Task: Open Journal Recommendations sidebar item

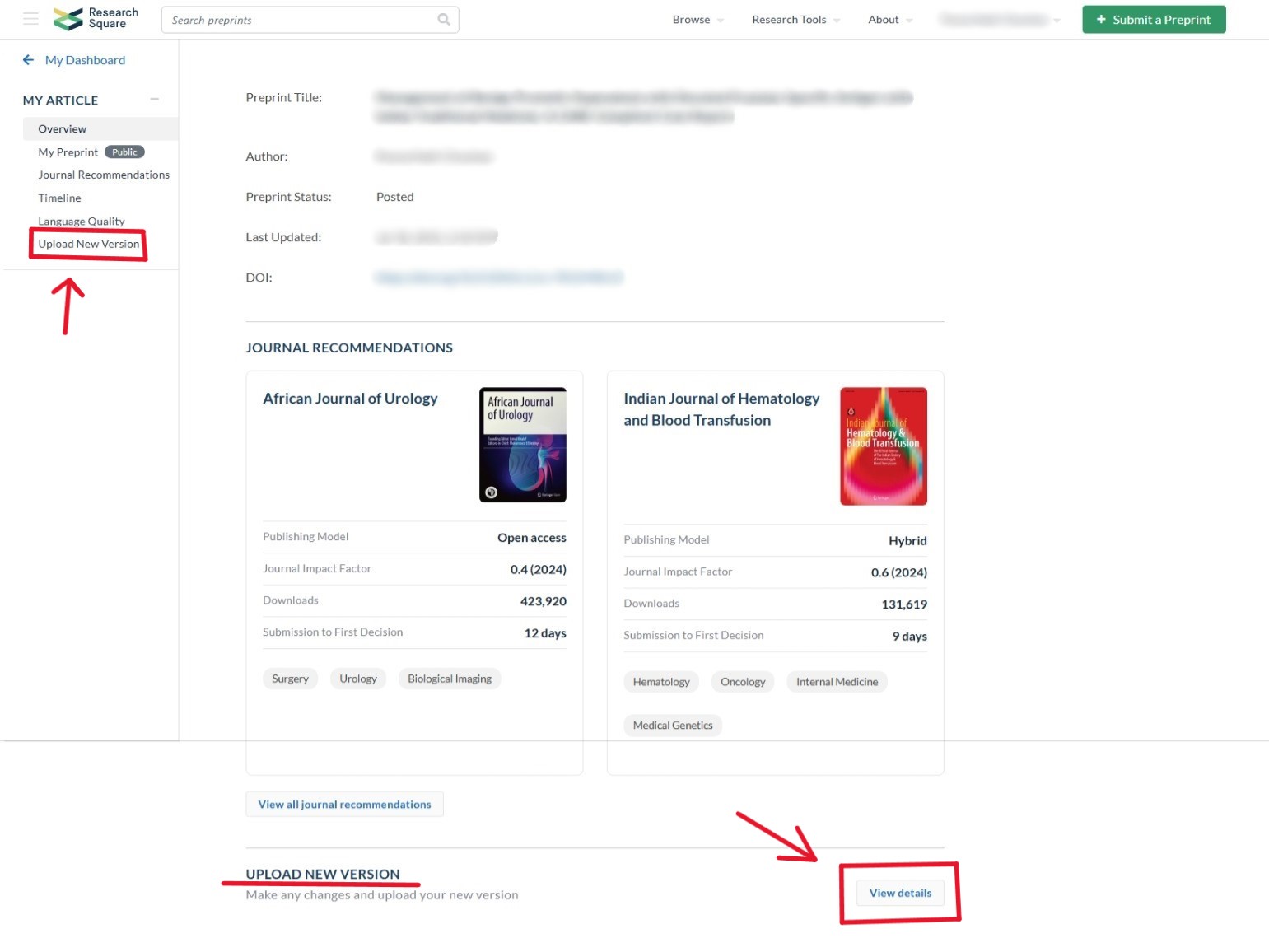Action: pos(104,175)
